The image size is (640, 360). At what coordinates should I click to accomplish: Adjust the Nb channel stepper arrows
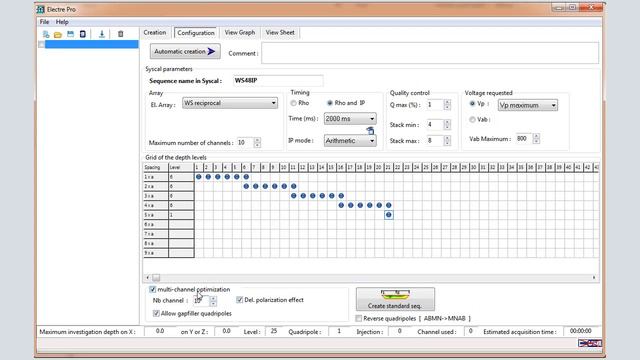[x=213, y=301]
